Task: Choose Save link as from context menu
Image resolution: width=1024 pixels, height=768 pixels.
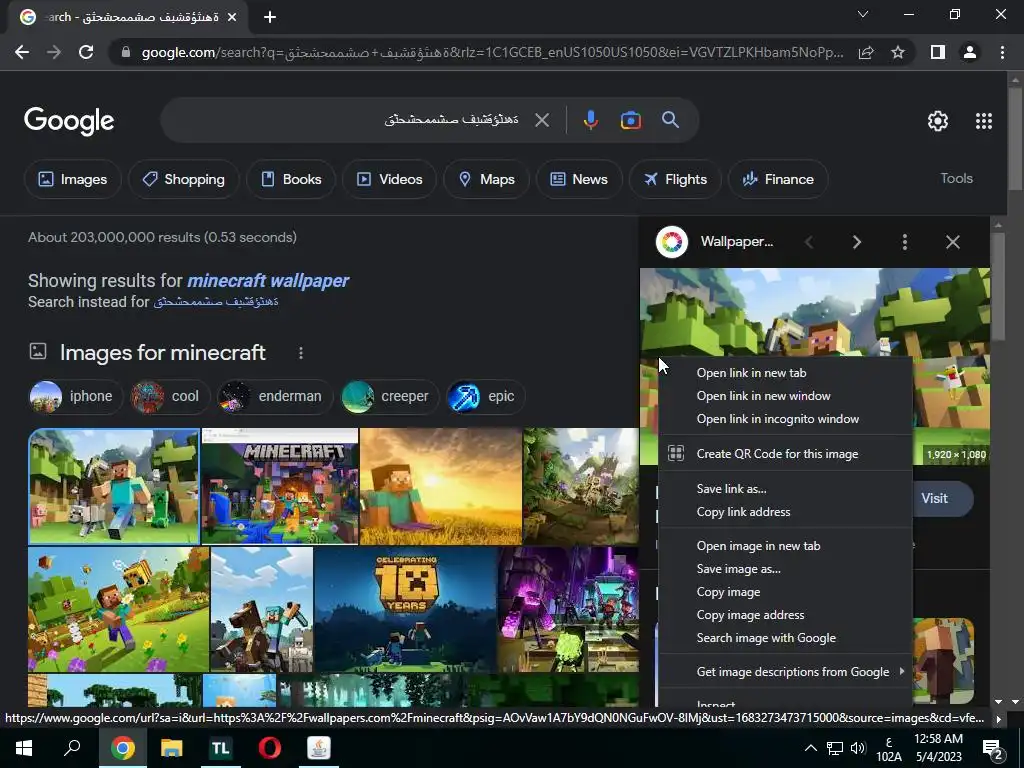Action: [x=786, y=489]
